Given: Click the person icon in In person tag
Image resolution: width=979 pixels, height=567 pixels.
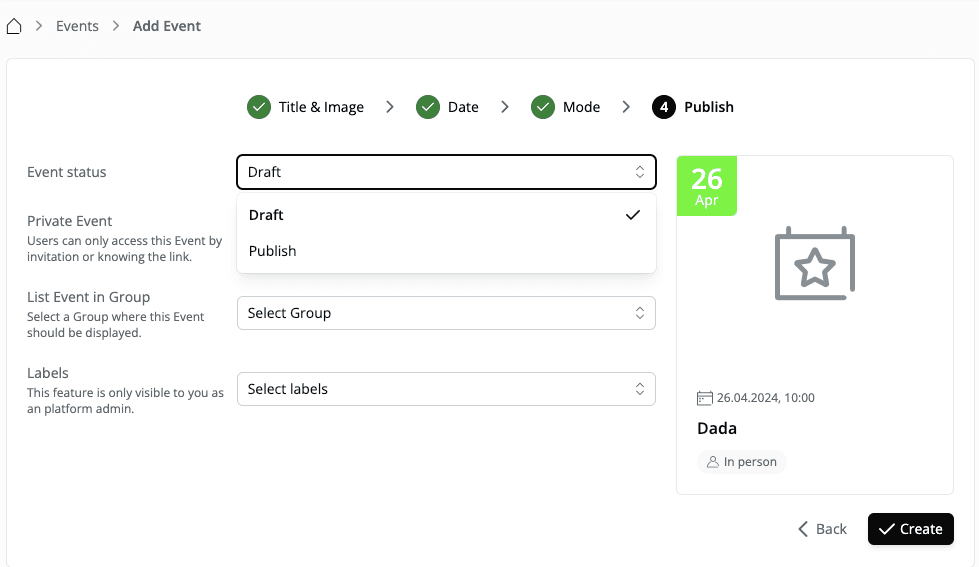Looking at the screenshot, I should [x=713, y=462].
